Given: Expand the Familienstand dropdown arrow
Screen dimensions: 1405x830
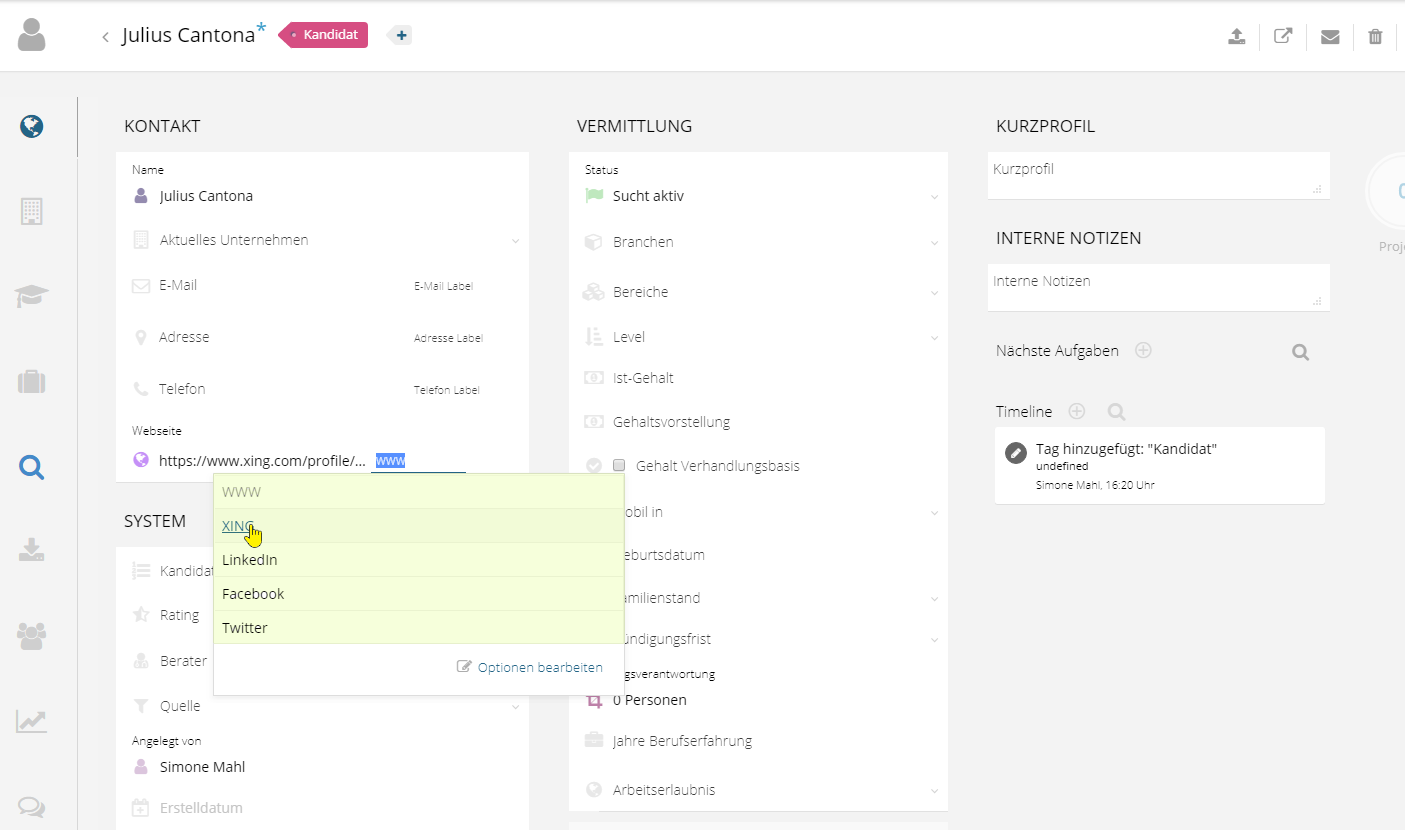Looking at the screenshot, I should (x=934, y=599).
